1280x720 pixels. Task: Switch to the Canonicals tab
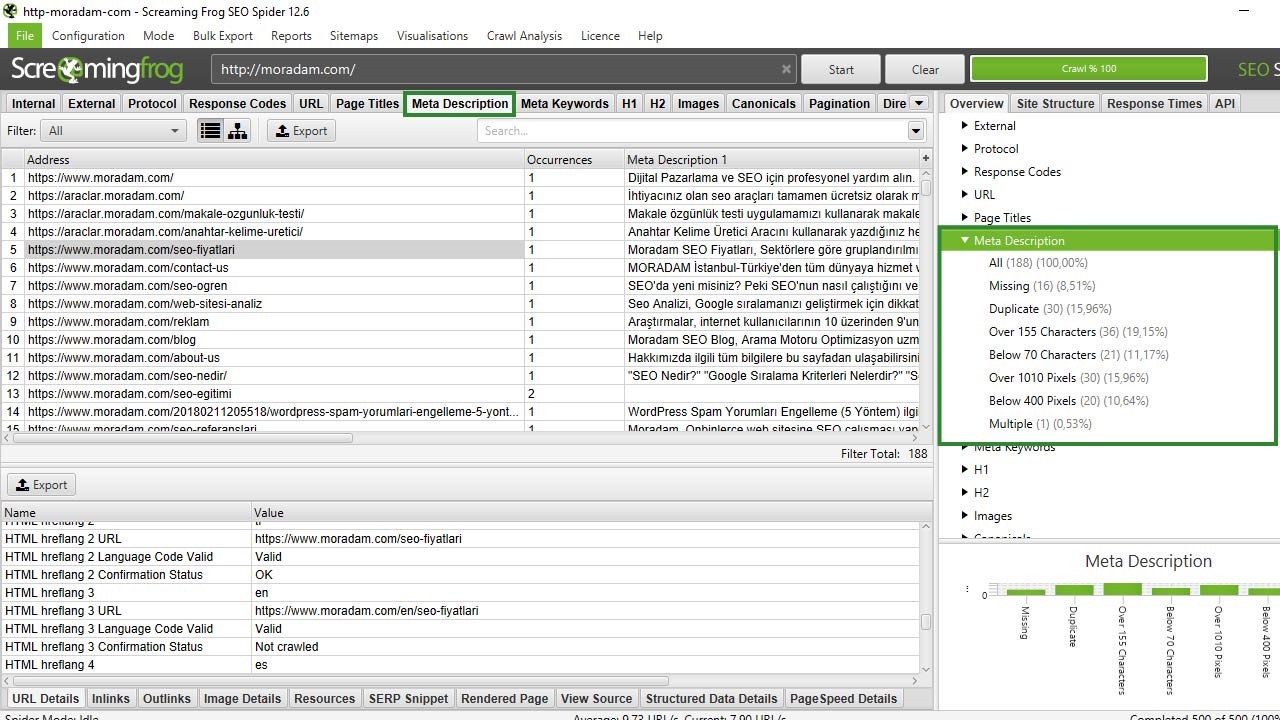(764, 103)
